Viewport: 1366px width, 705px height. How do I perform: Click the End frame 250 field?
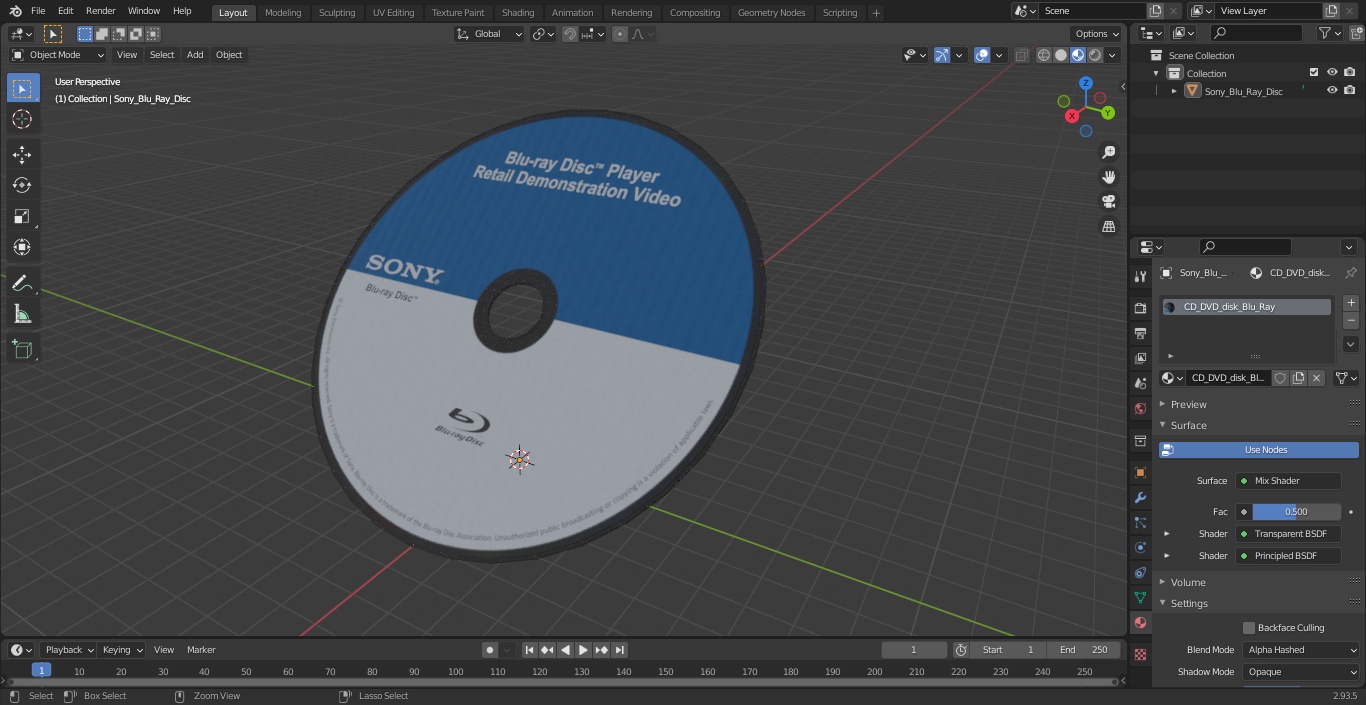tap(1083, 650)
